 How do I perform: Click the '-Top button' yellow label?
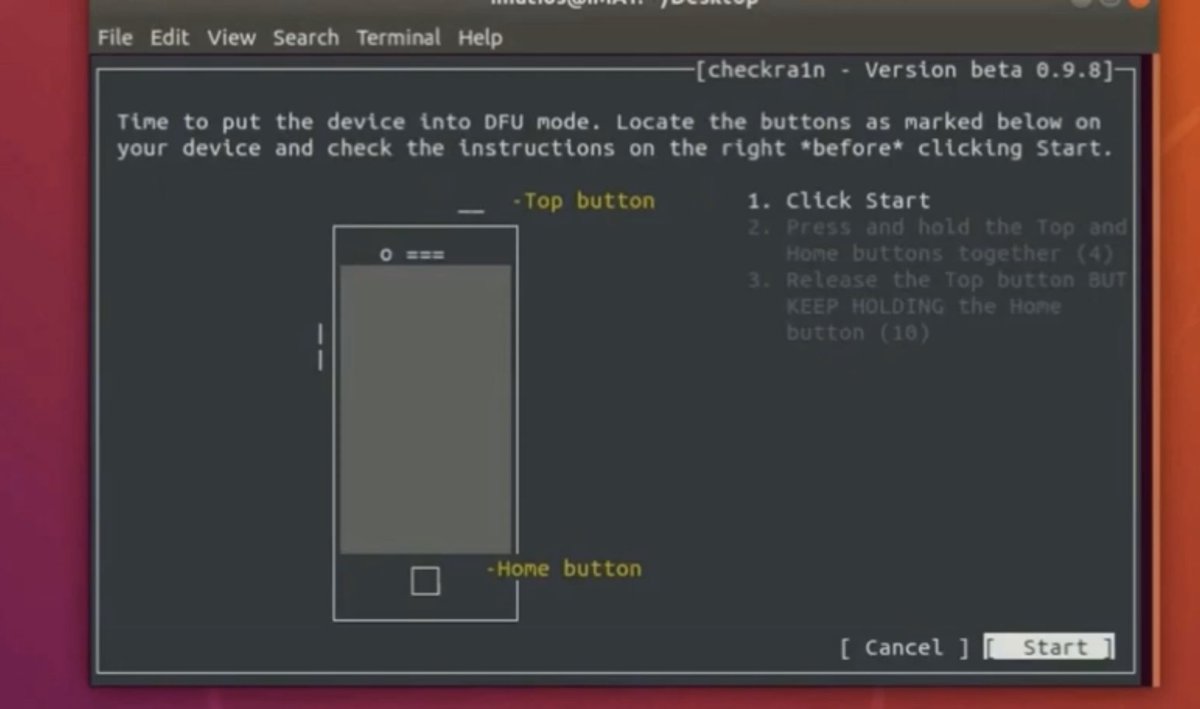(583, 201)
